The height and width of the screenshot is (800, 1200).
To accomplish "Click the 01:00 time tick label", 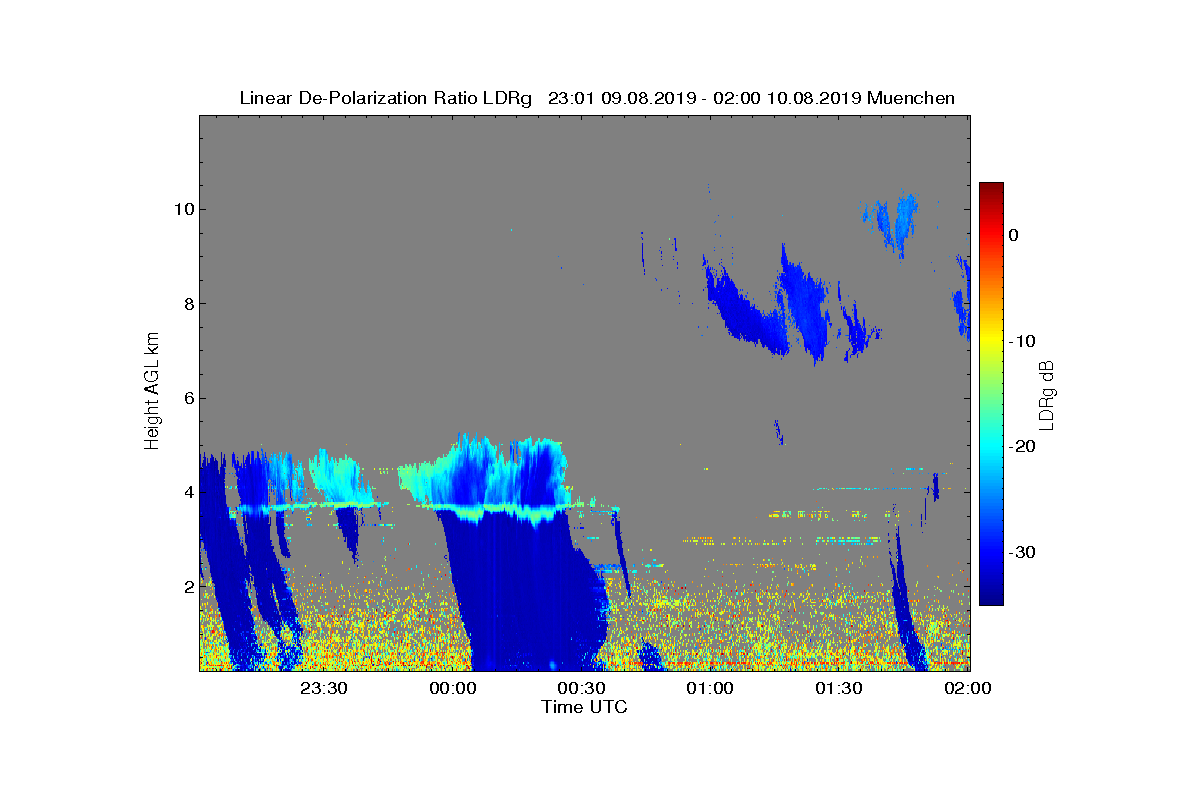I will point(710,688).
